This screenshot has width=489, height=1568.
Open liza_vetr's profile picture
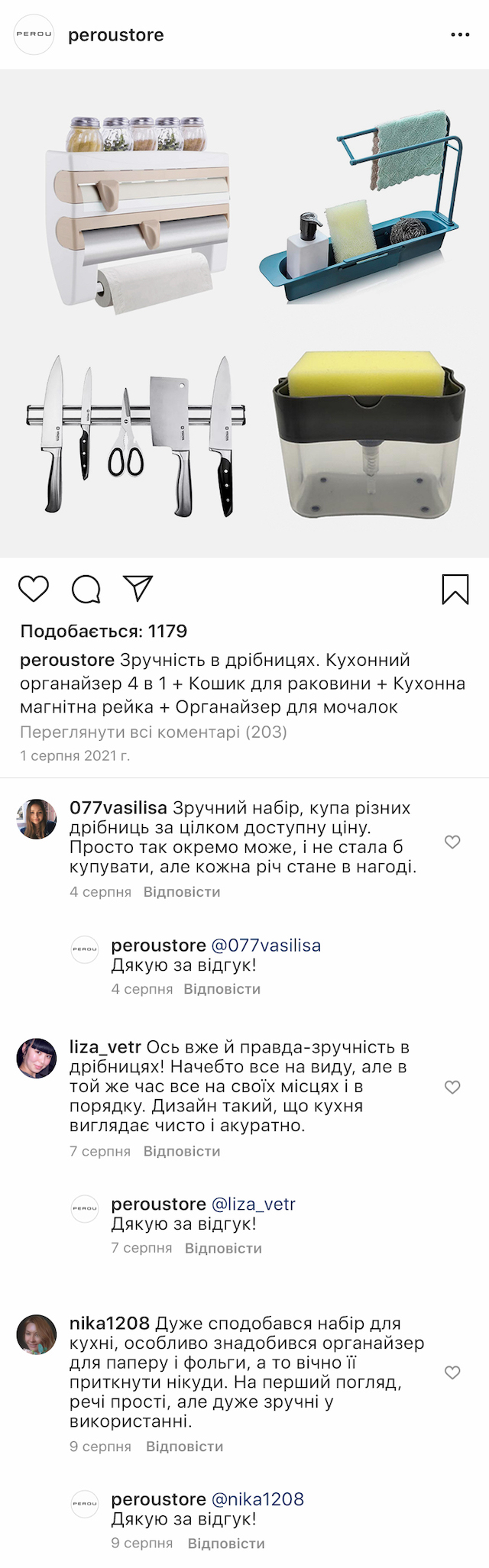[37, 1058]
